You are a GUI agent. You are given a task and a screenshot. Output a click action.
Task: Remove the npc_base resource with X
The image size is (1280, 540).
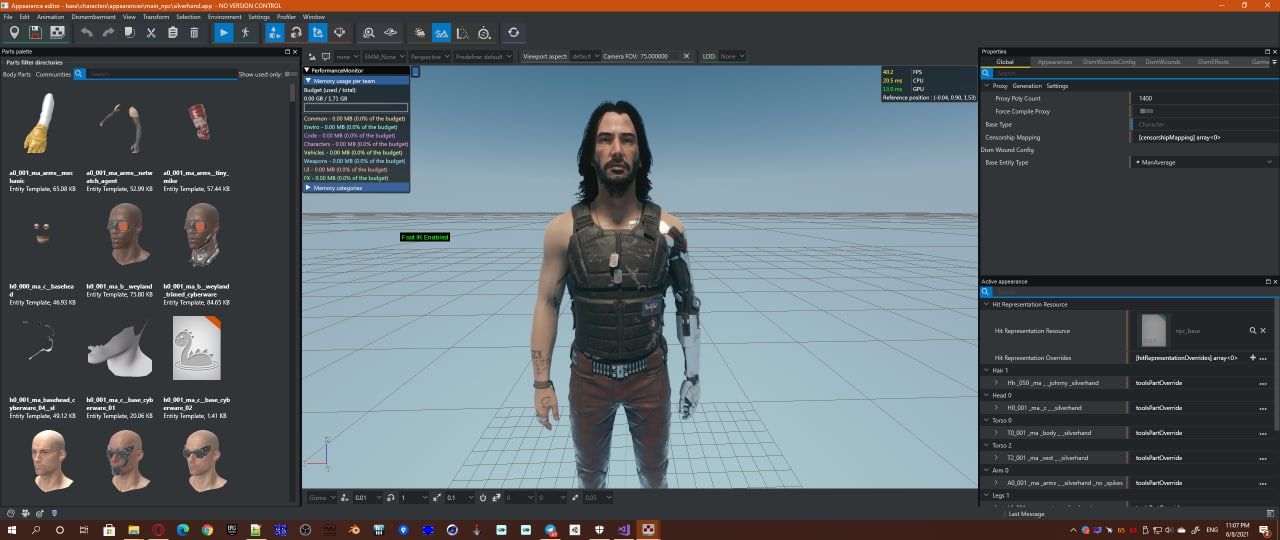click(1263, 330)
